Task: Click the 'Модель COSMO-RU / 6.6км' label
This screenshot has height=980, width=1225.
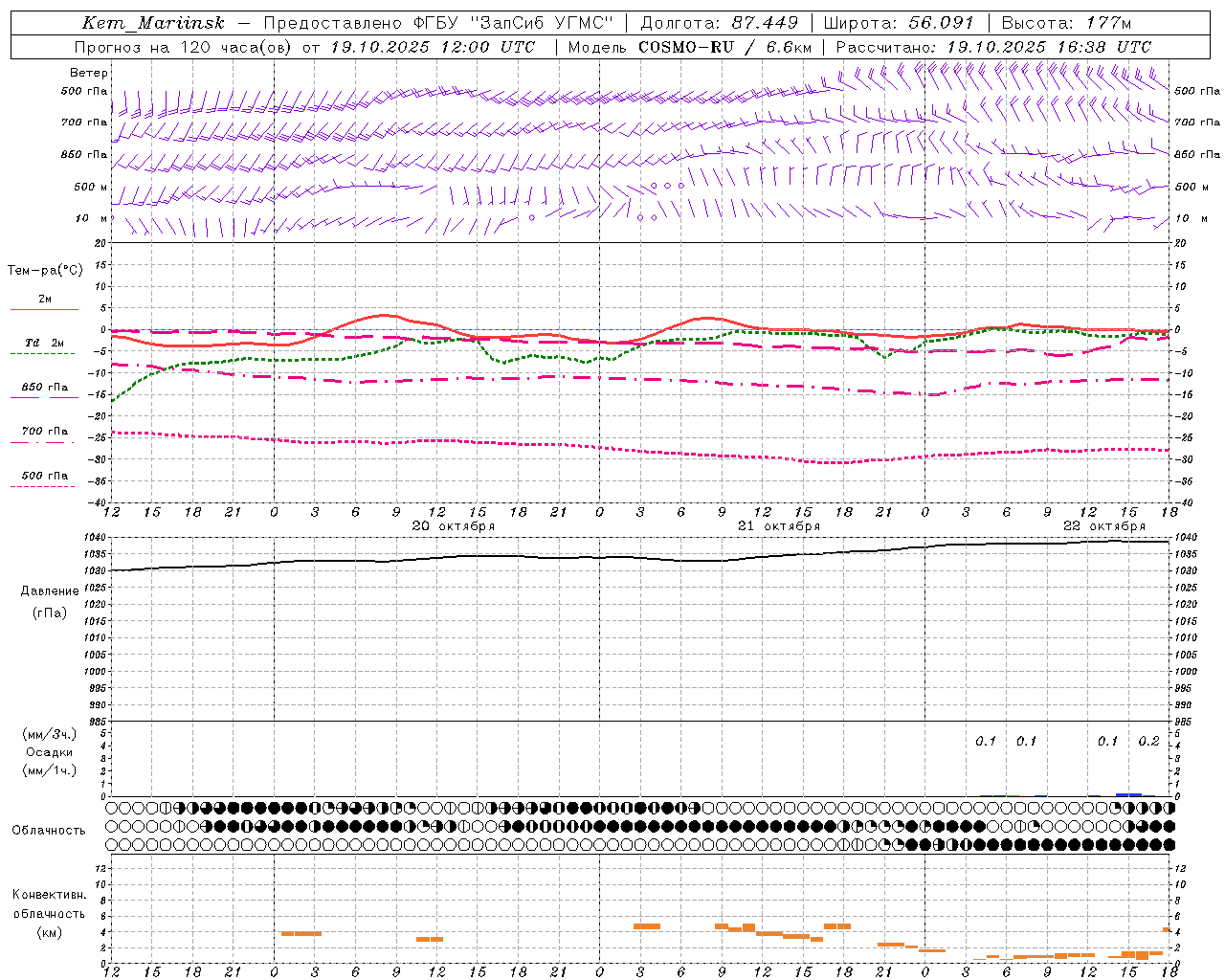Action: 690,47
